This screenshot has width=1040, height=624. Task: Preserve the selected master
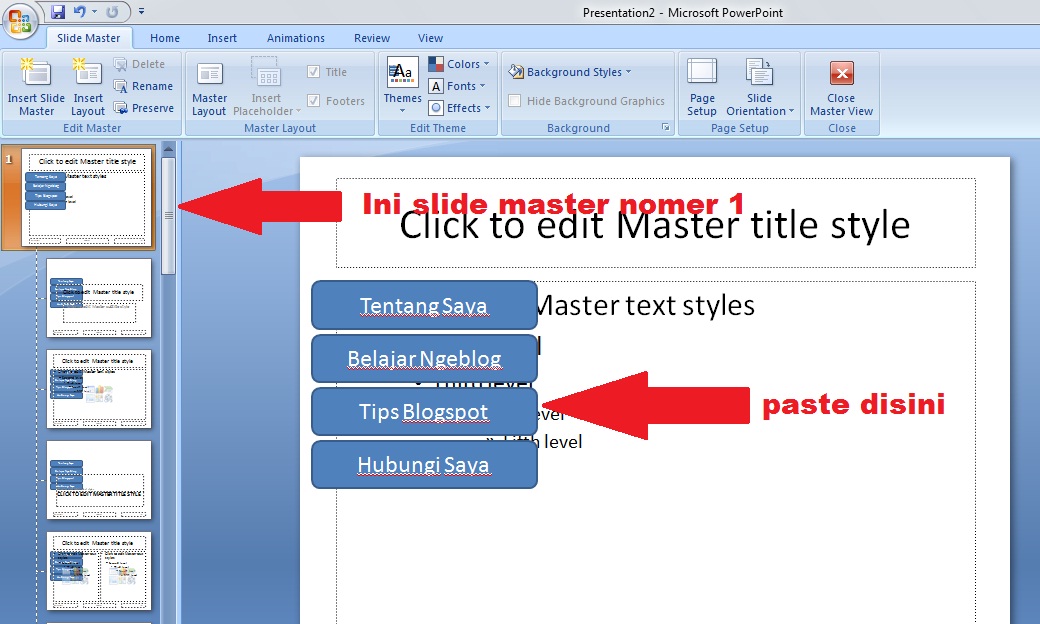coord(144,107)
